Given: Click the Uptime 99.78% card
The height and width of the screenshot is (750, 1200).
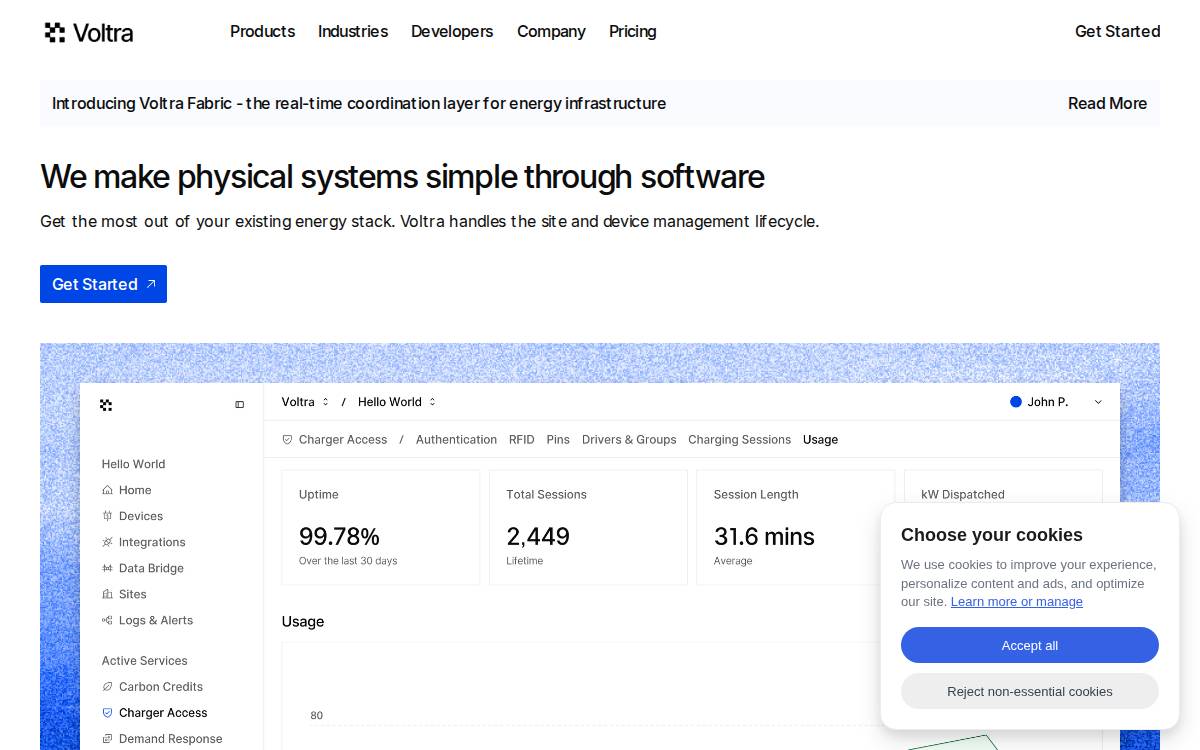Looking at the screenshot, I should (381, 527).
